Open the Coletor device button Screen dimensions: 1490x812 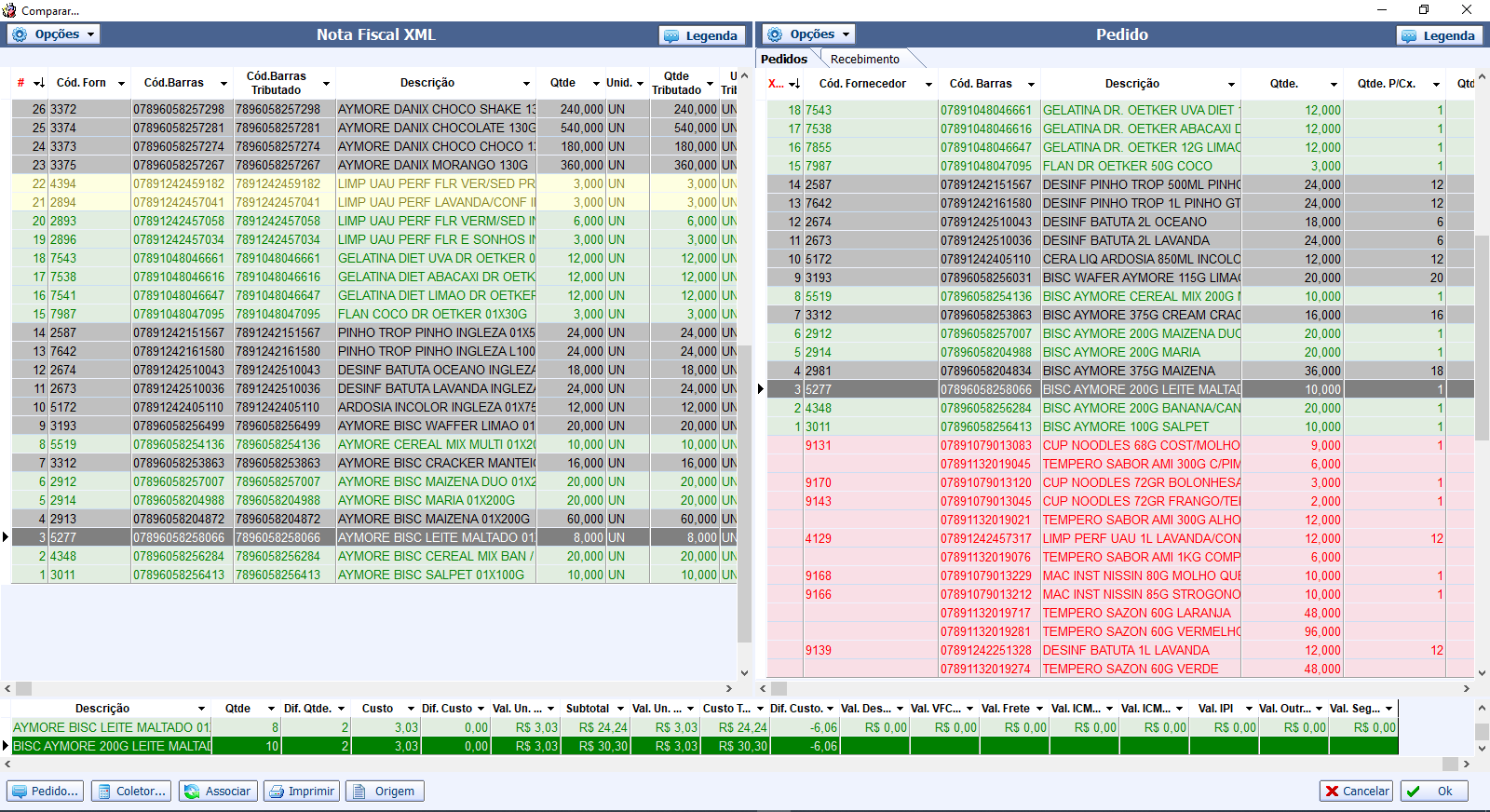pyautogui.click(x=130, y=792)
